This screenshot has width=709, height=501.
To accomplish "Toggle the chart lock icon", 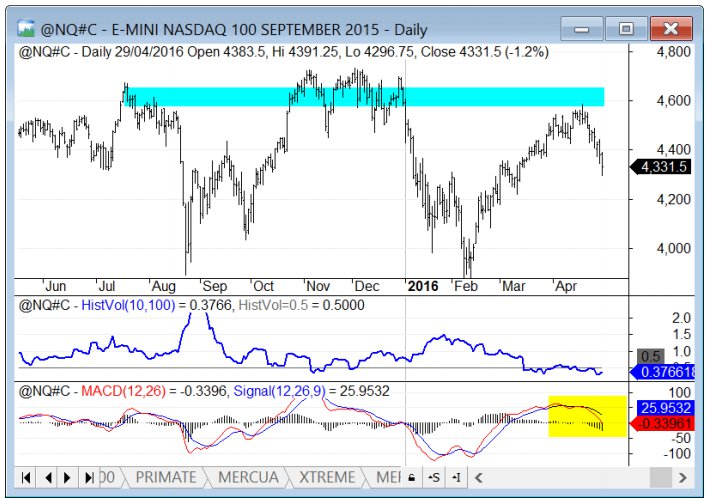I will 411,477.
